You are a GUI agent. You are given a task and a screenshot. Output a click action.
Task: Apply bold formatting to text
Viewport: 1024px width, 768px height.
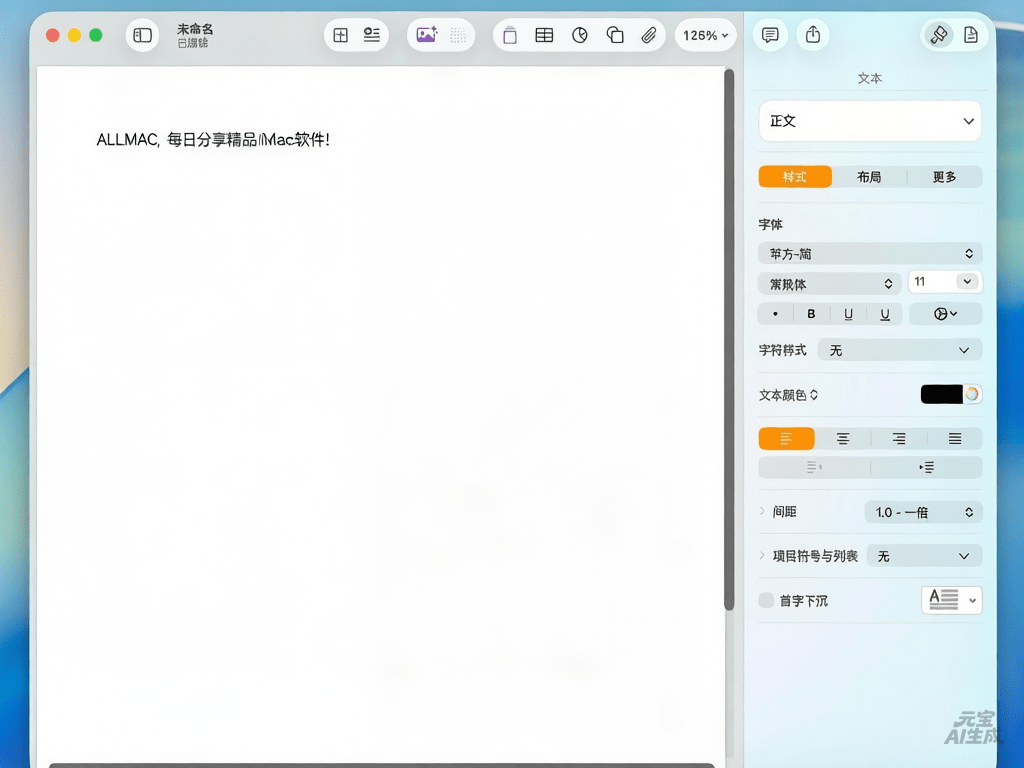click(x=811, y=313)
